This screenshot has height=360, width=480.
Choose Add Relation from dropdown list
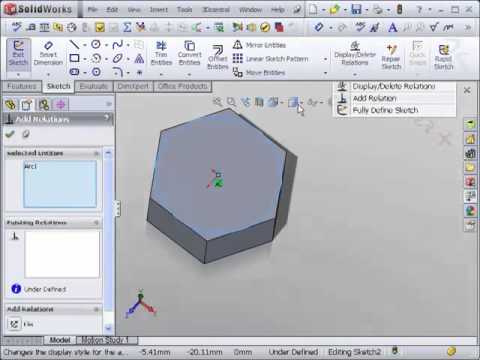pyautogui.click(x=395, y=98)
